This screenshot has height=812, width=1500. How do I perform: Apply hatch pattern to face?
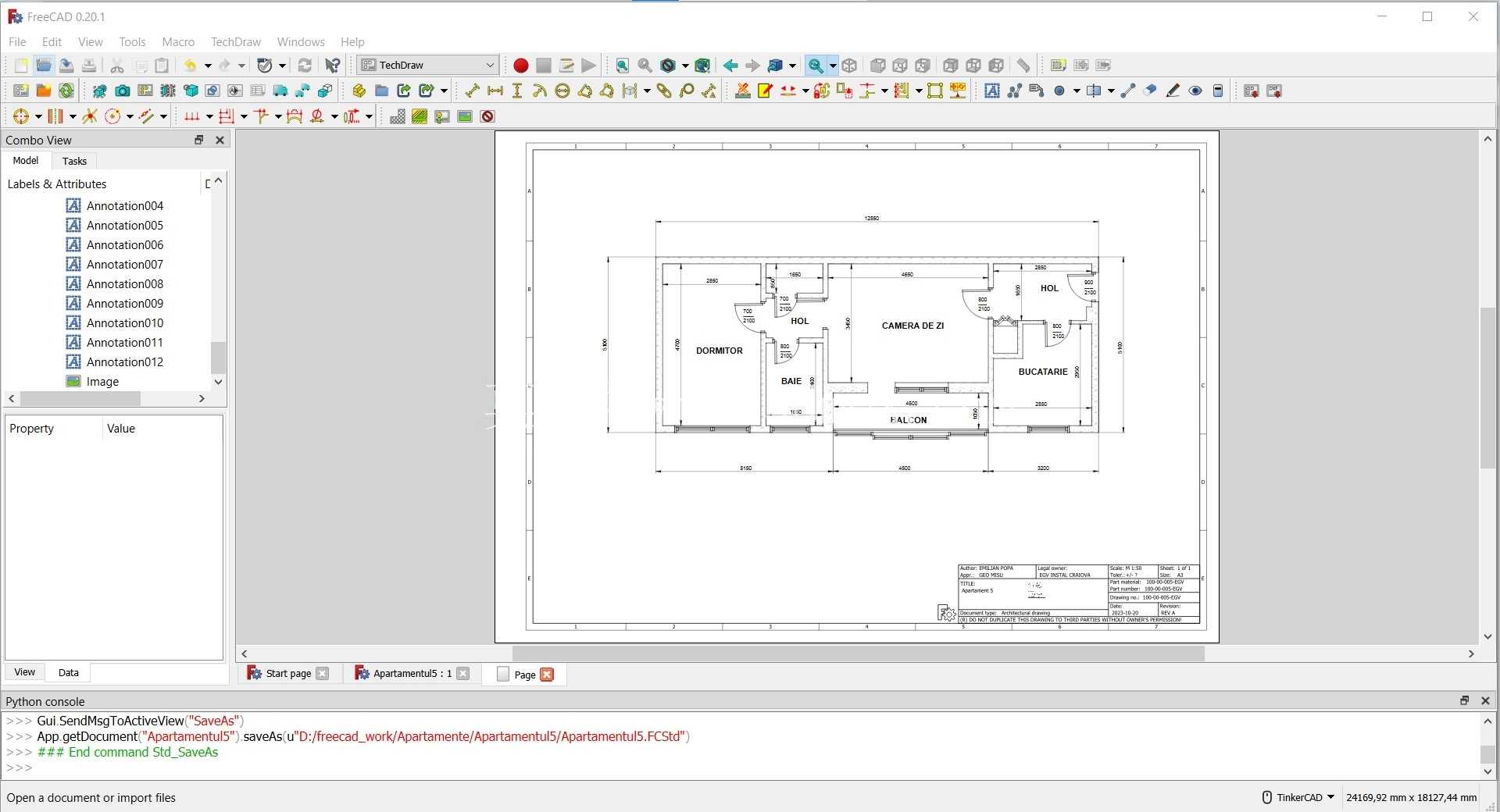pyautogui.click(x=397, y=116)
